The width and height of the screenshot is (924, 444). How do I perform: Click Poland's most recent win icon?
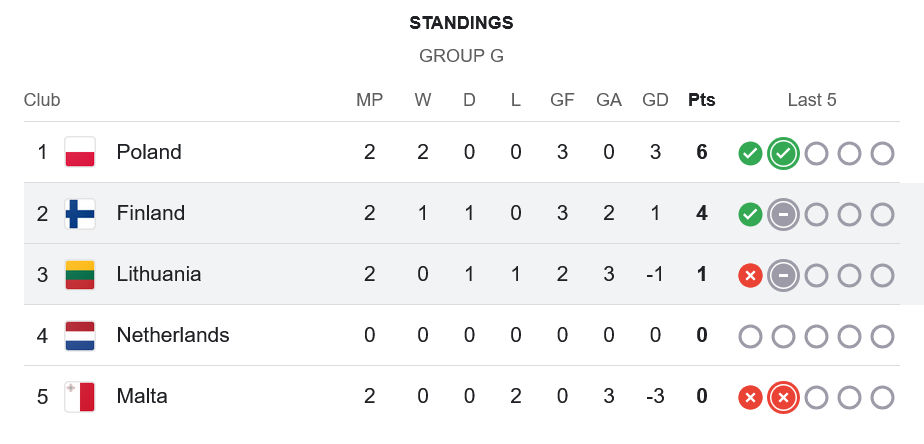(783, 153)
